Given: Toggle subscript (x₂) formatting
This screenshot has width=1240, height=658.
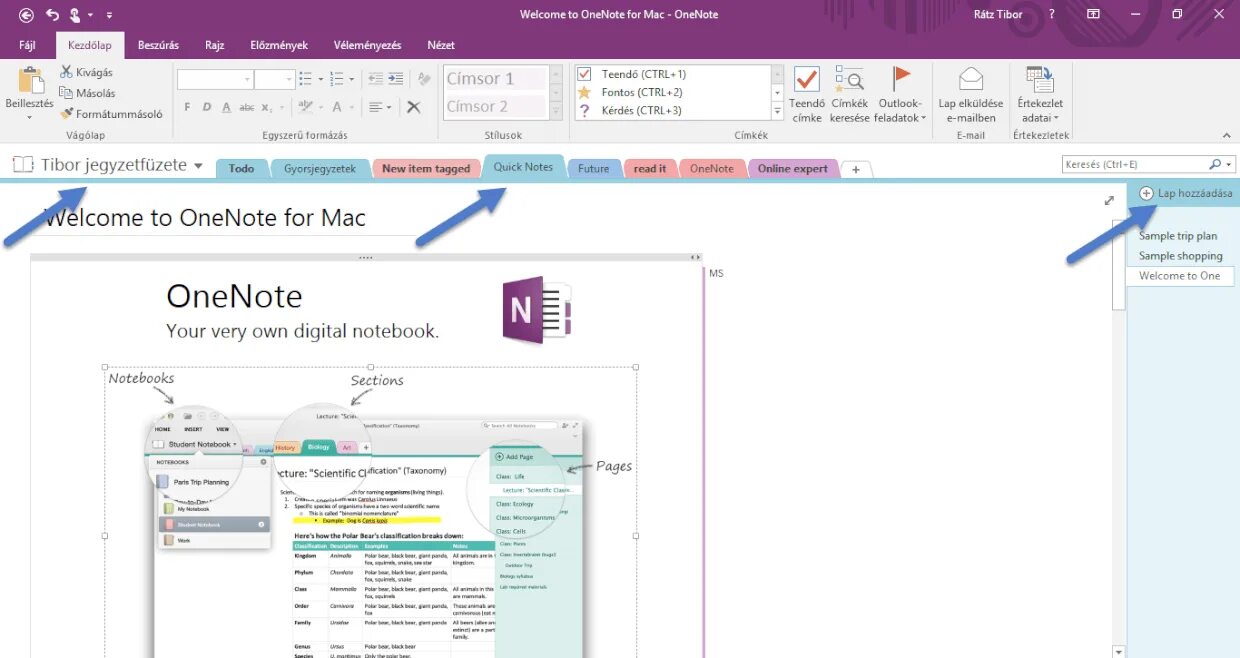Looking at the screenshot, I should (267, 107).
